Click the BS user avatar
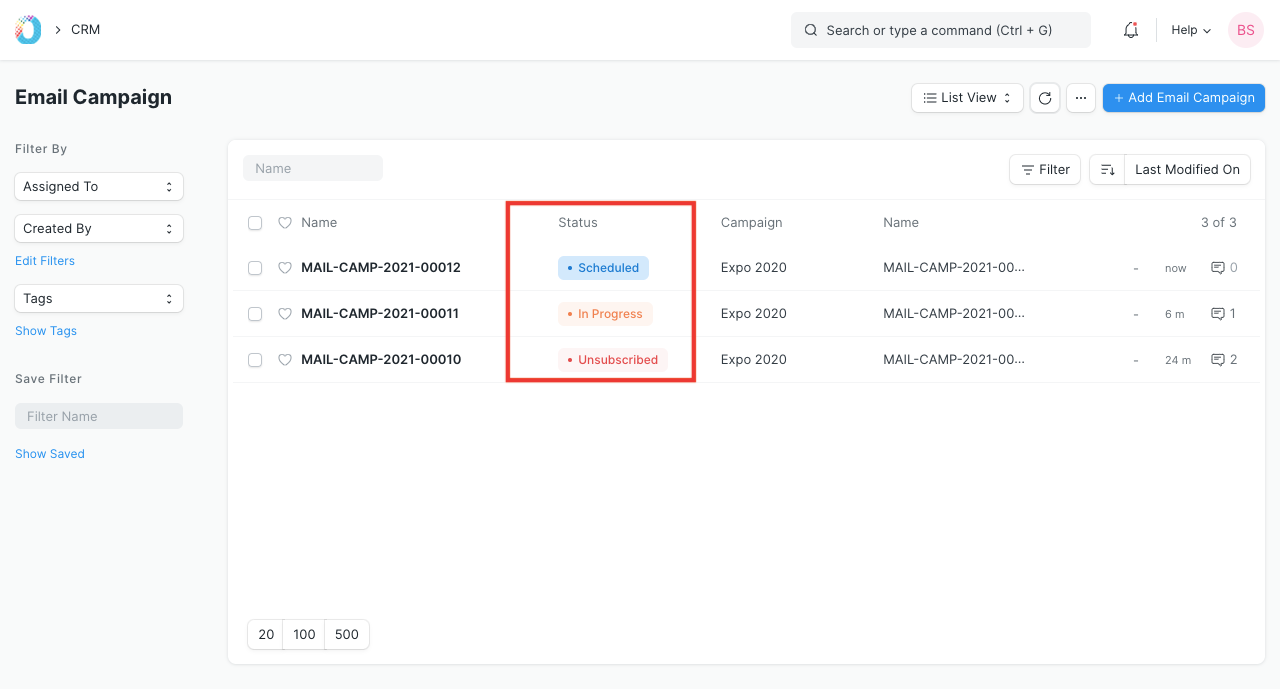 (x=1246, y=30)
